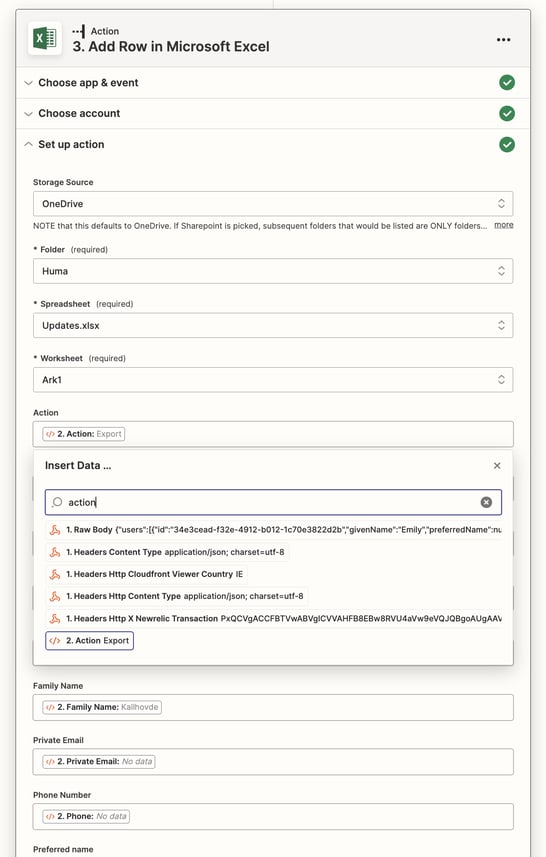This screenshot has height=857, width=546.
Task: Open the Spreadsheet dropdown showing Updates.xlsx
Action: 273,326
